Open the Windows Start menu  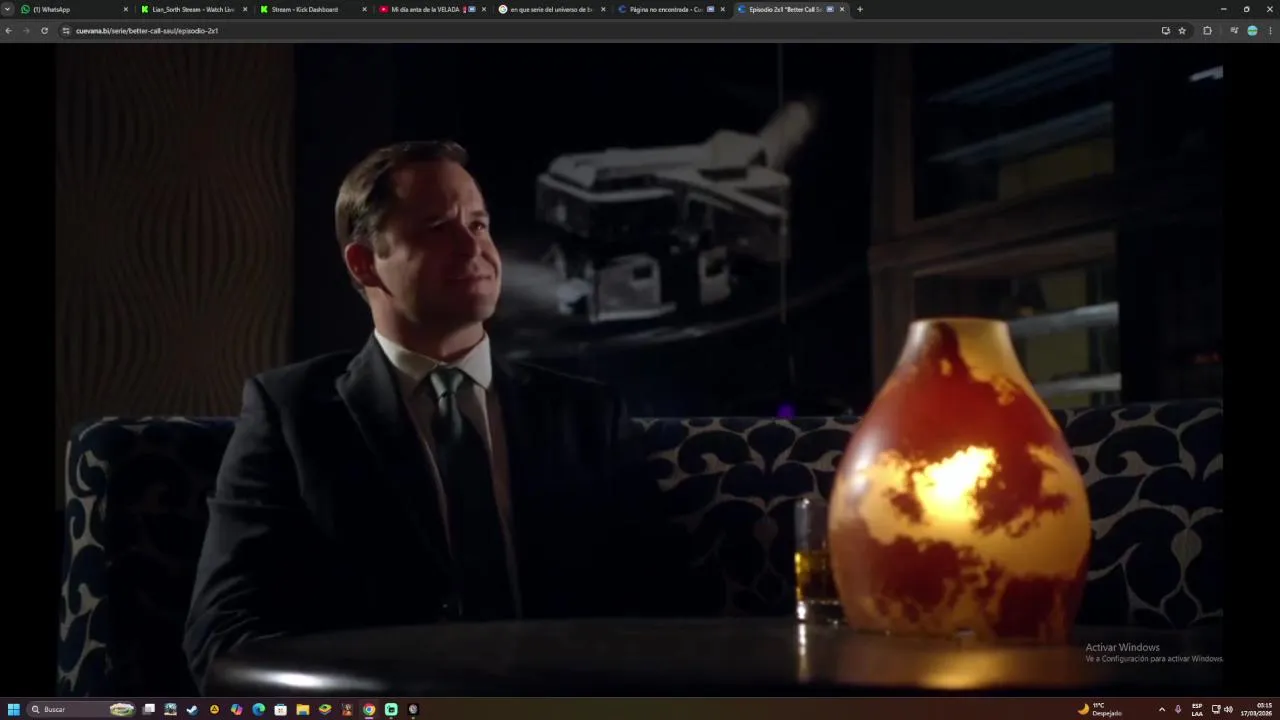[14, 709]
